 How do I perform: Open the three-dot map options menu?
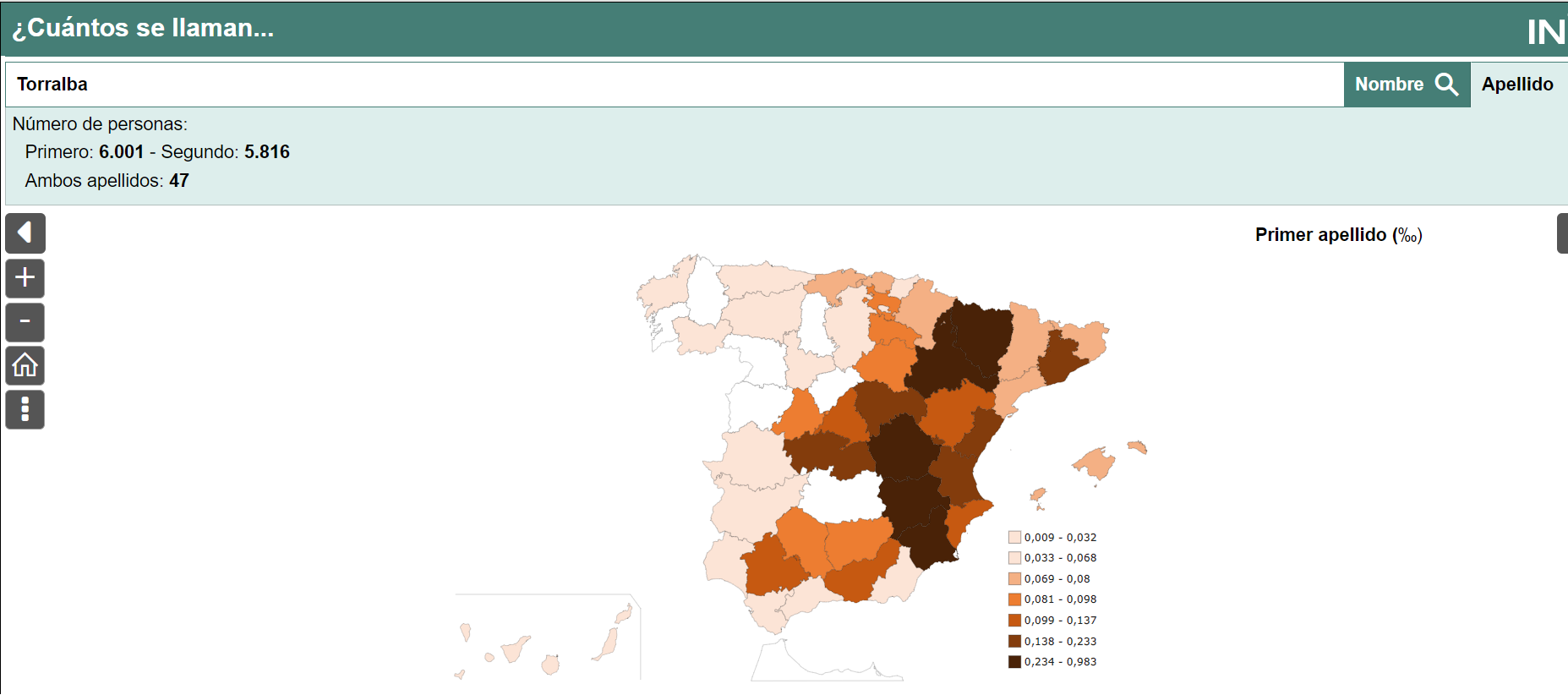tap(25, 409)
